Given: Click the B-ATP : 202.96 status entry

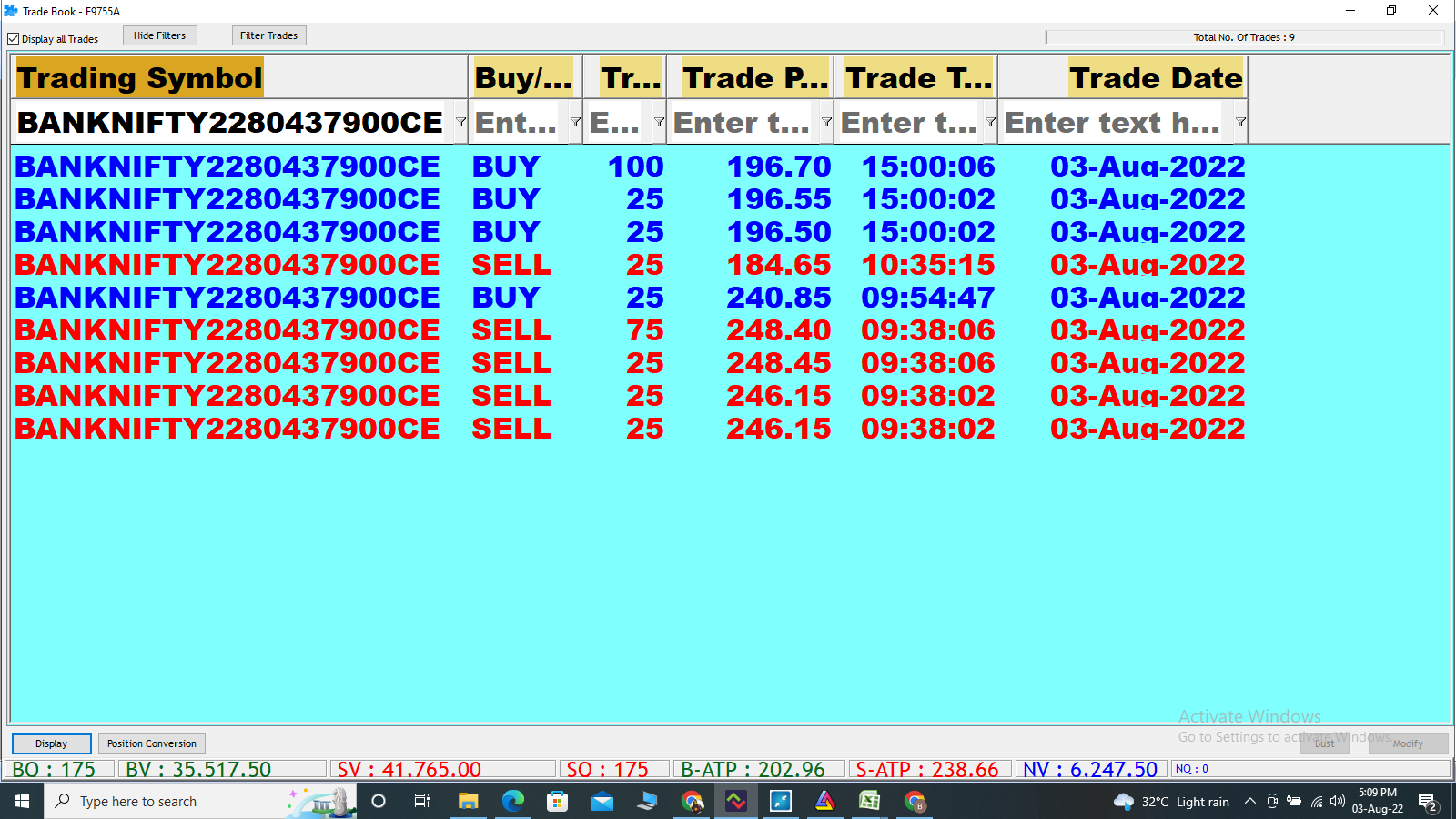Looking at the screenshot, I should coord(760,769).
